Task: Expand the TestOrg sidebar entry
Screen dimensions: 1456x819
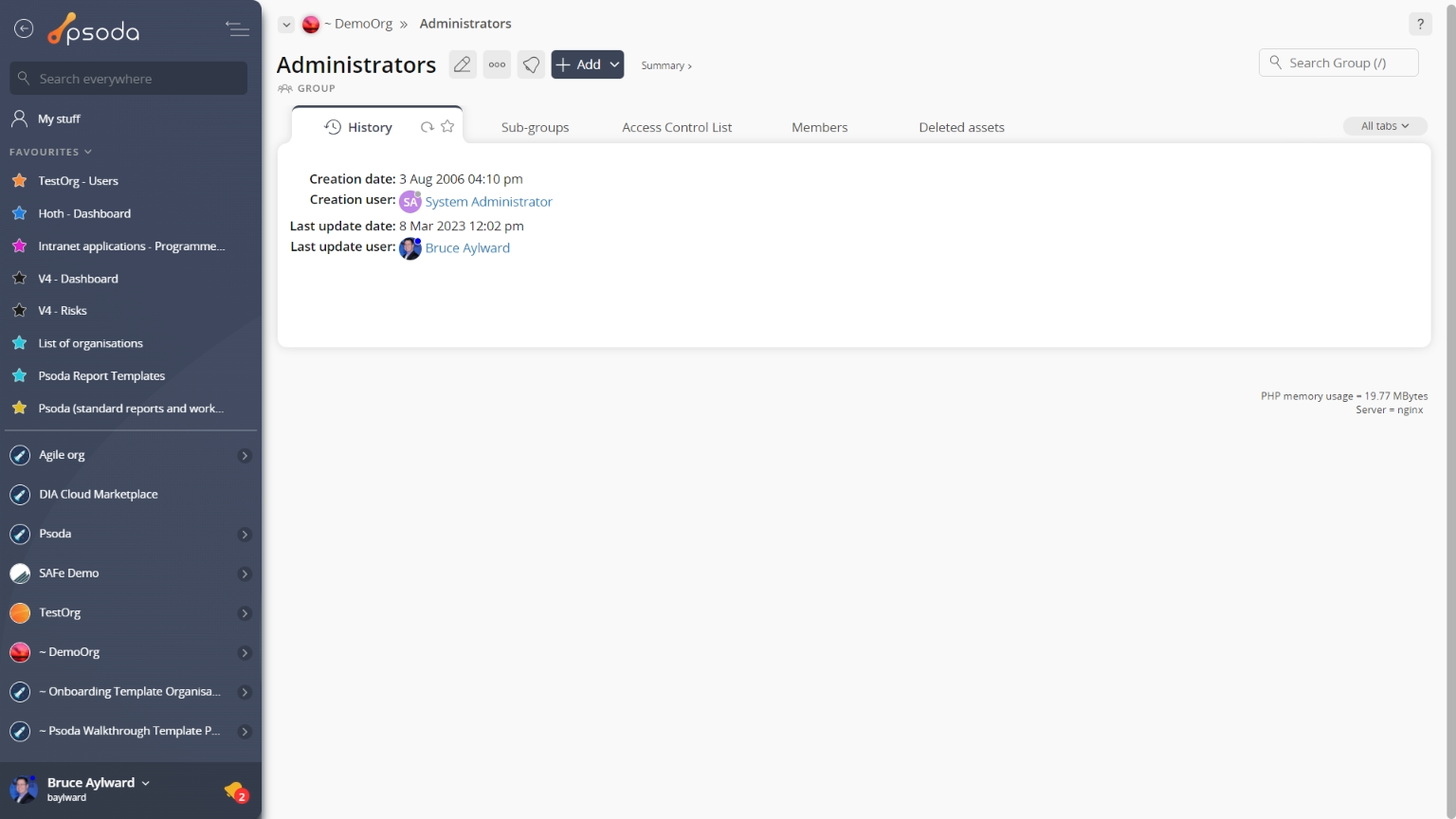Action: pyautogui.click(x=245, y=613)
